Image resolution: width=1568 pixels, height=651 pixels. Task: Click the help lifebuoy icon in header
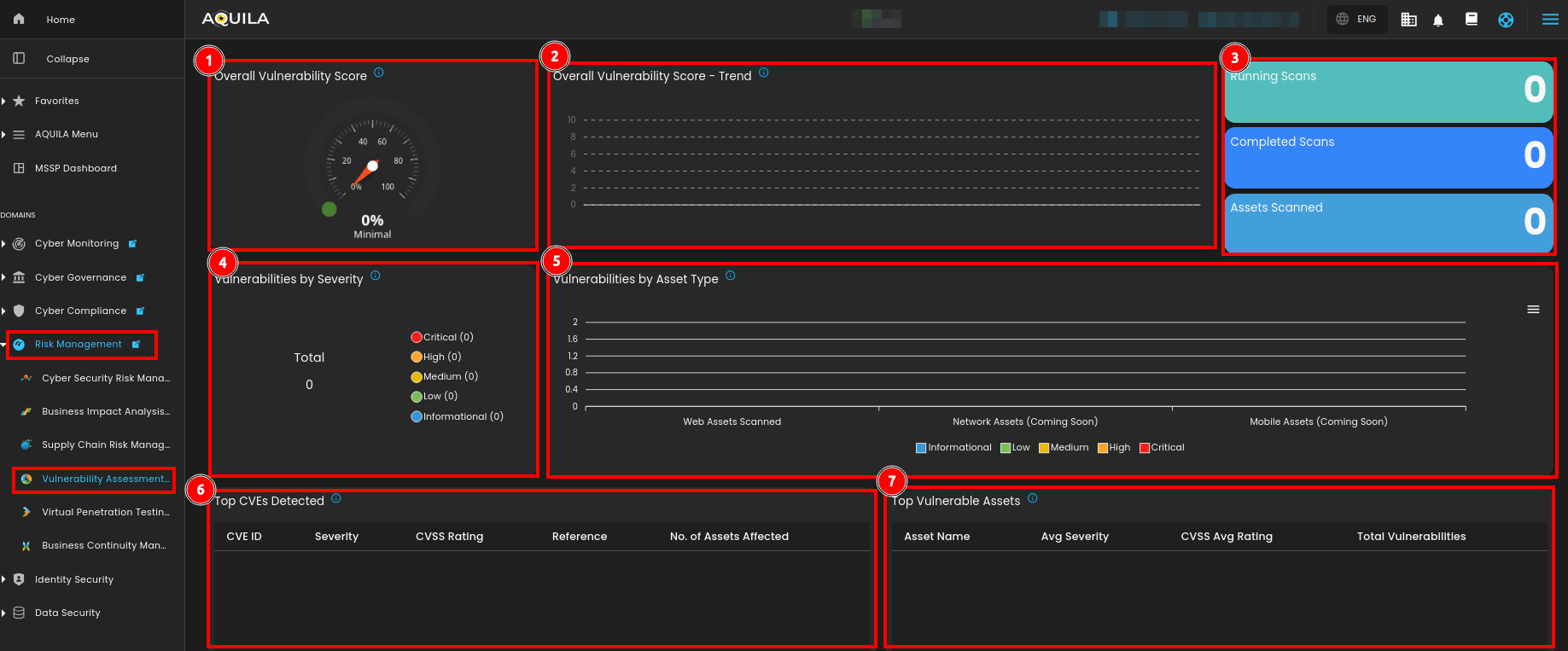tap(1506, 20)
